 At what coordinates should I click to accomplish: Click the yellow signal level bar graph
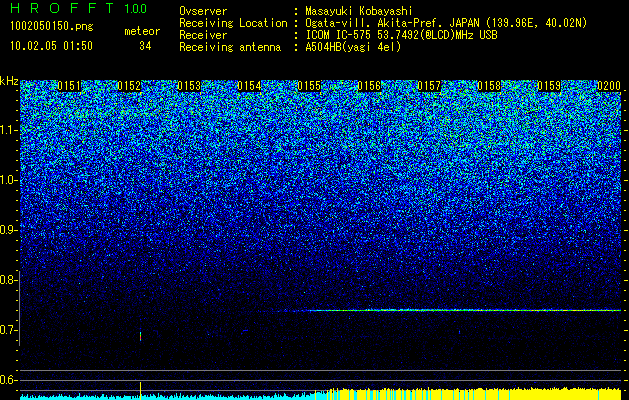475,394
